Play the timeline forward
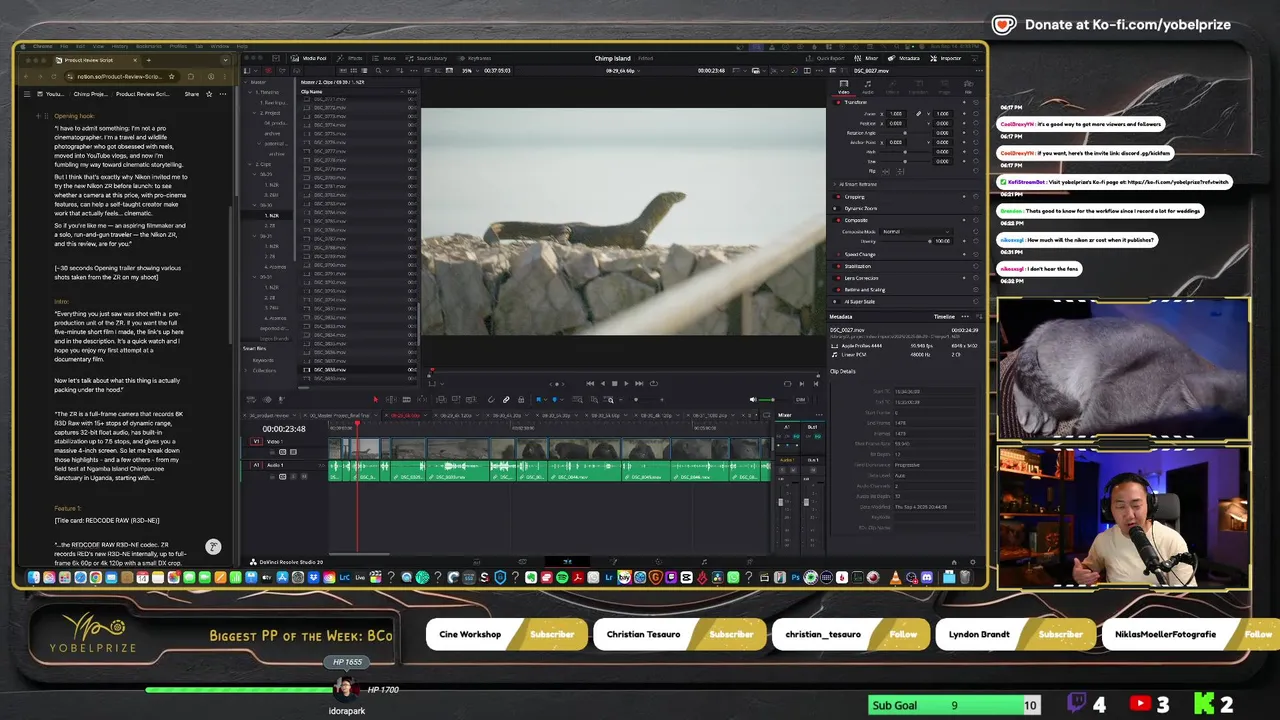 [626, 383]
